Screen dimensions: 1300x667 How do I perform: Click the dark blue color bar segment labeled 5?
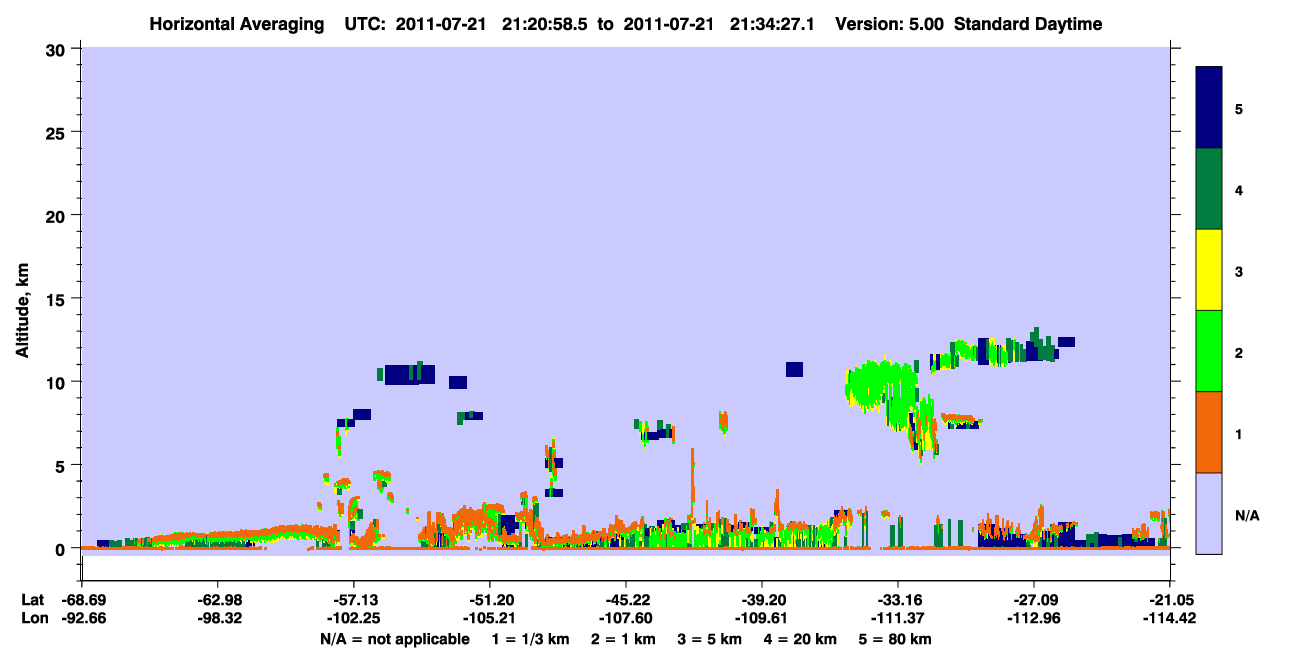click(1209, 107)
